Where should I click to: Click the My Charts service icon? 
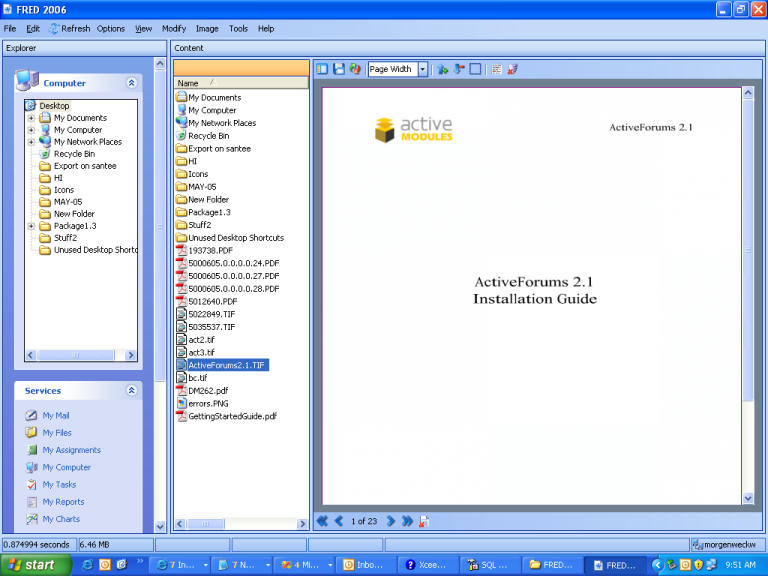click(33, 519)
